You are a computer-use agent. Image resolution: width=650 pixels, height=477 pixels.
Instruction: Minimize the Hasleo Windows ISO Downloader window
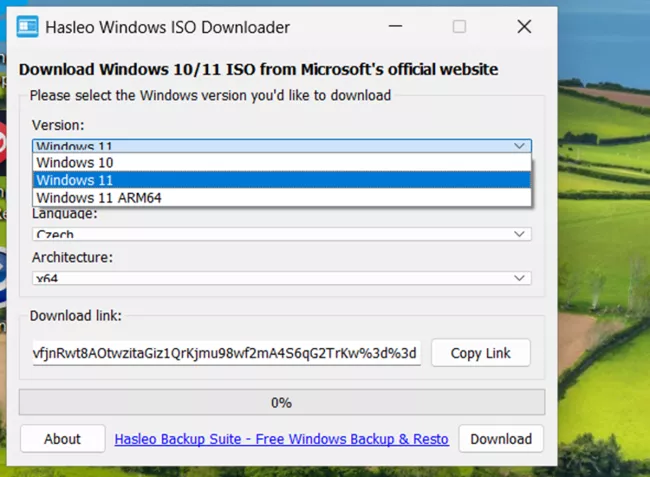coord(395,27)
